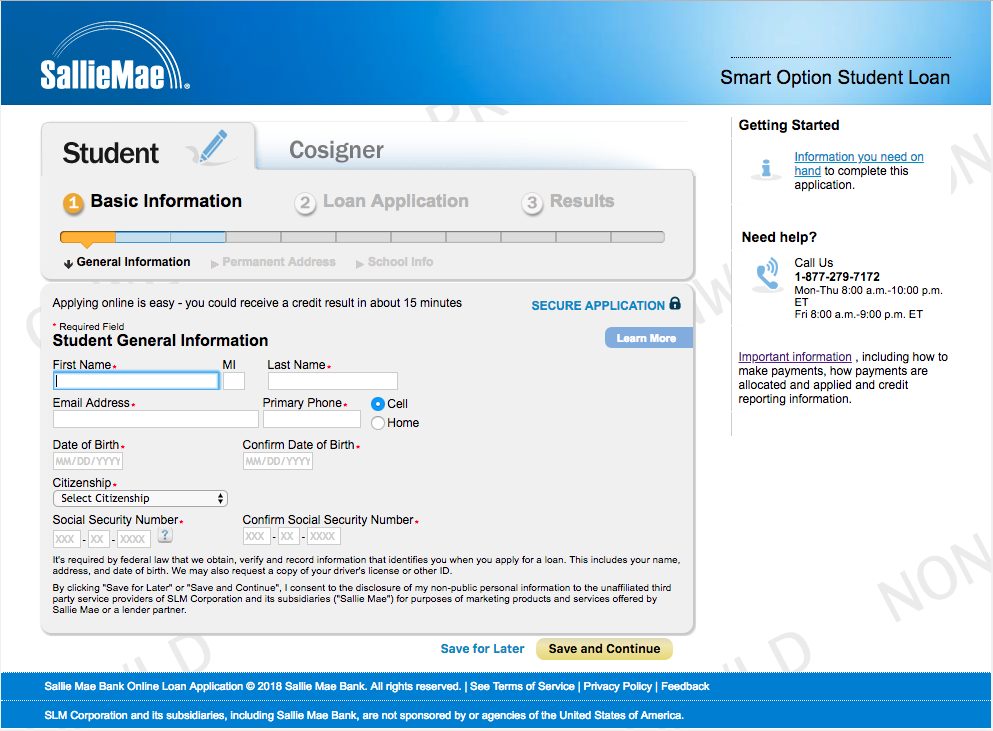Switch to the Student tab

click(148, 150)
